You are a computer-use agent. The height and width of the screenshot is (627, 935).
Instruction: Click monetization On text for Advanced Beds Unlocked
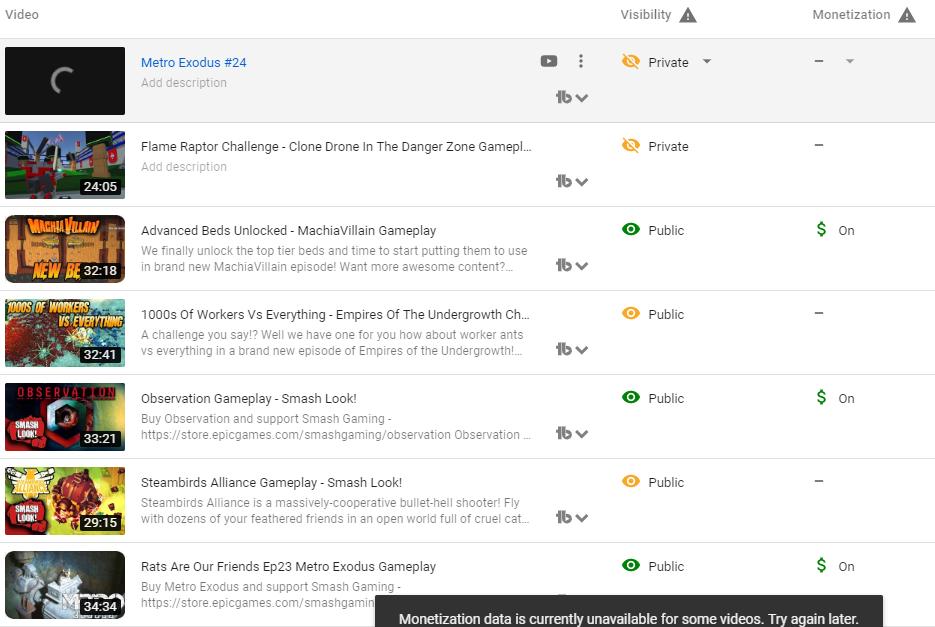(x=846, y=231)
